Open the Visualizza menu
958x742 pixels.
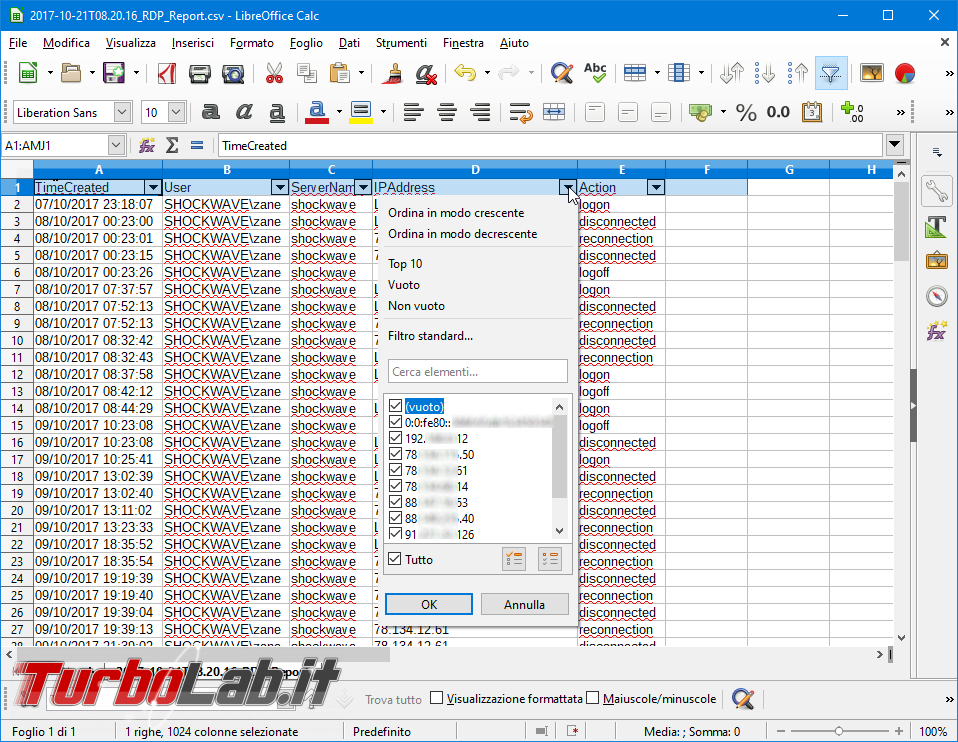click(130, 43)
